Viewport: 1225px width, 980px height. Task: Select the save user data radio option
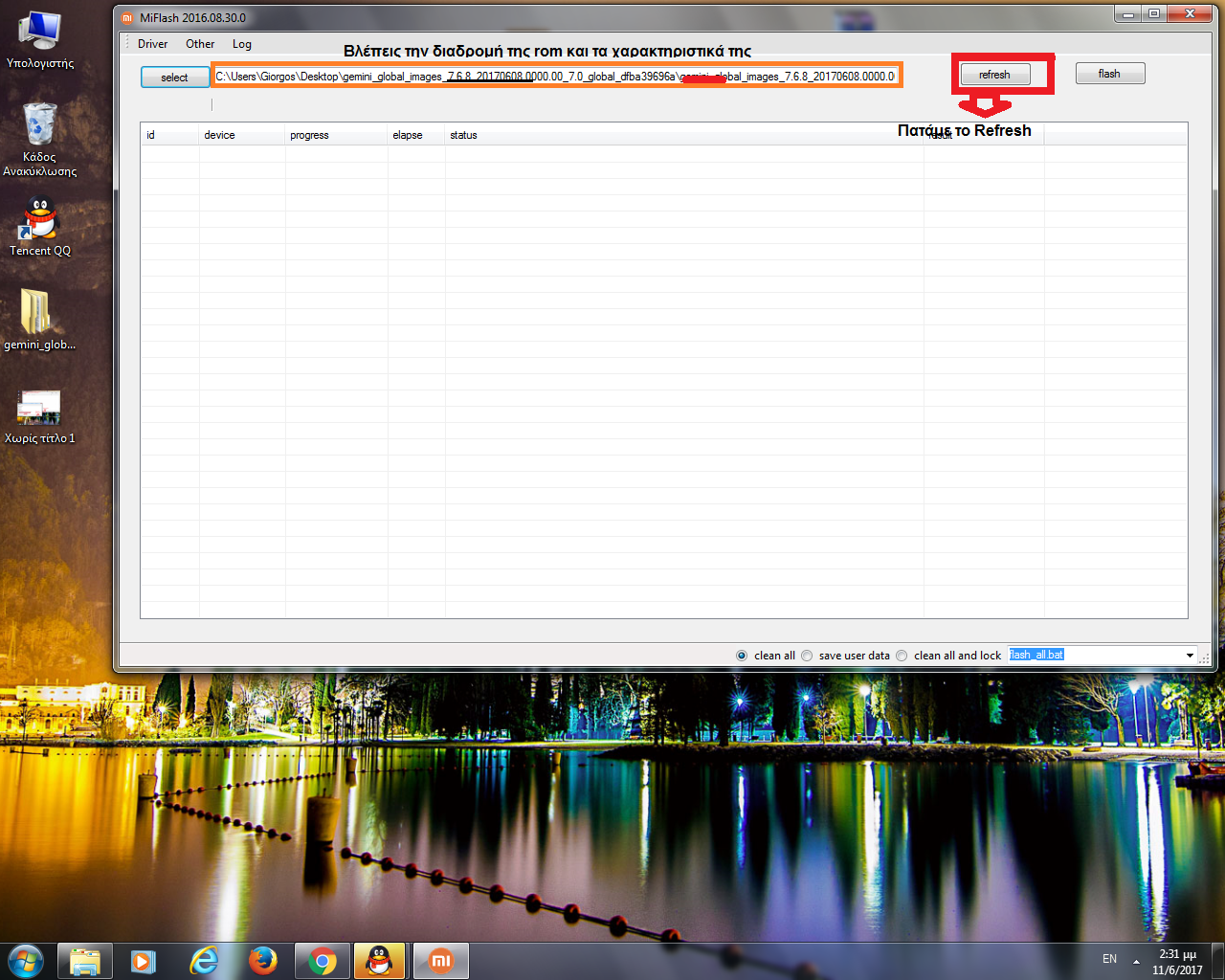846,656
